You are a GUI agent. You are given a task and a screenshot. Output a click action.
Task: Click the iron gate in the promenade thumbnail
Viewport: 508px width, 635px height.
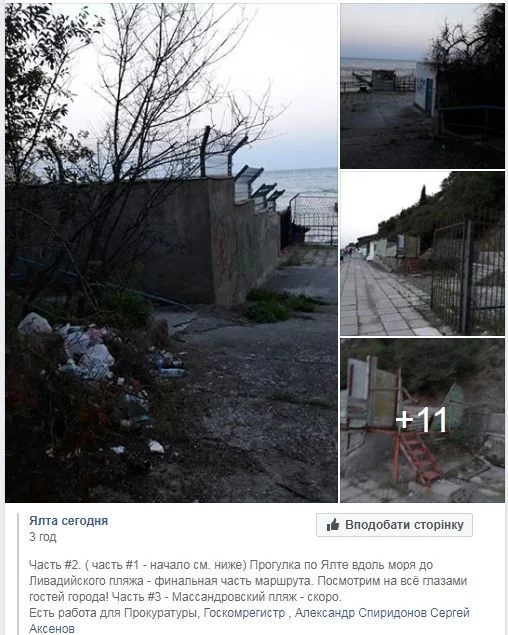[466, 275]
